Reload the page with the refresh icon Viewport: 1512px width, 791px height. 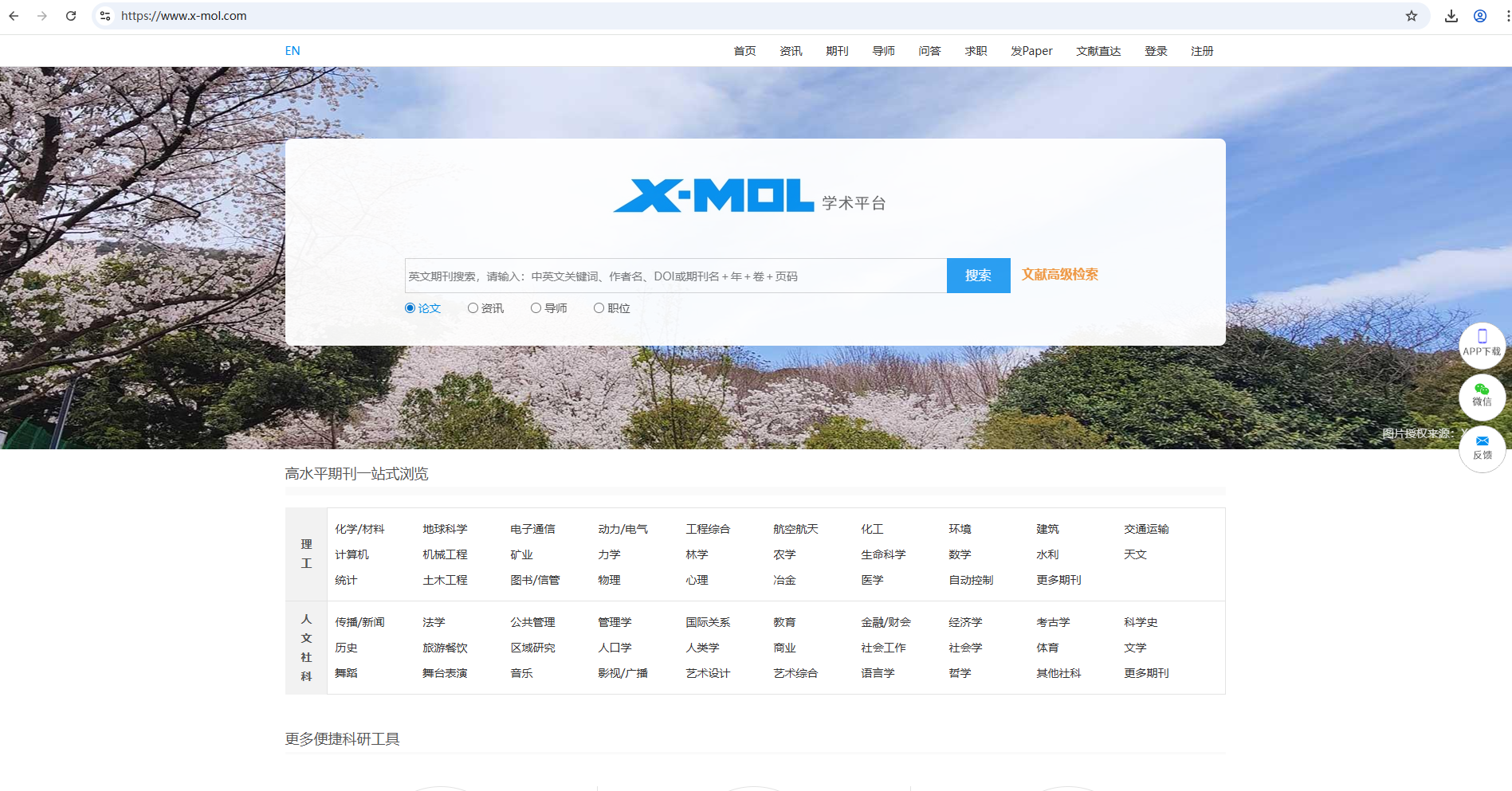pos(72,15)
